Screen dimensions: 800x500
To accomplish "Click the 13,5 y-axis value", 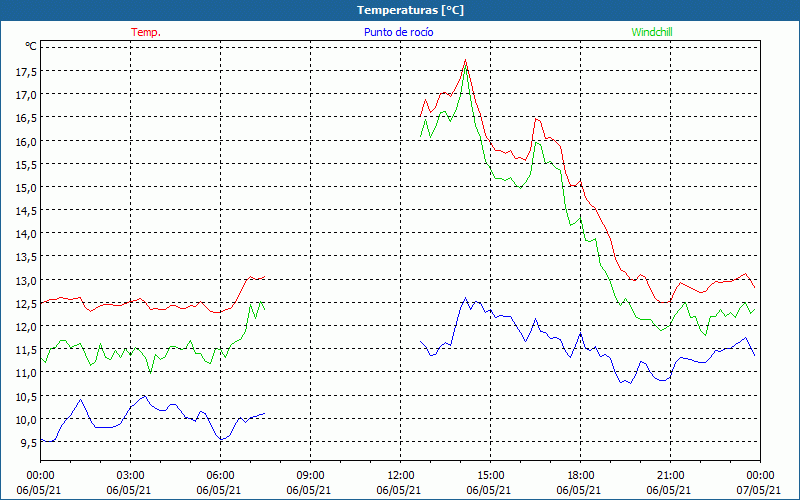I will 27,257.
